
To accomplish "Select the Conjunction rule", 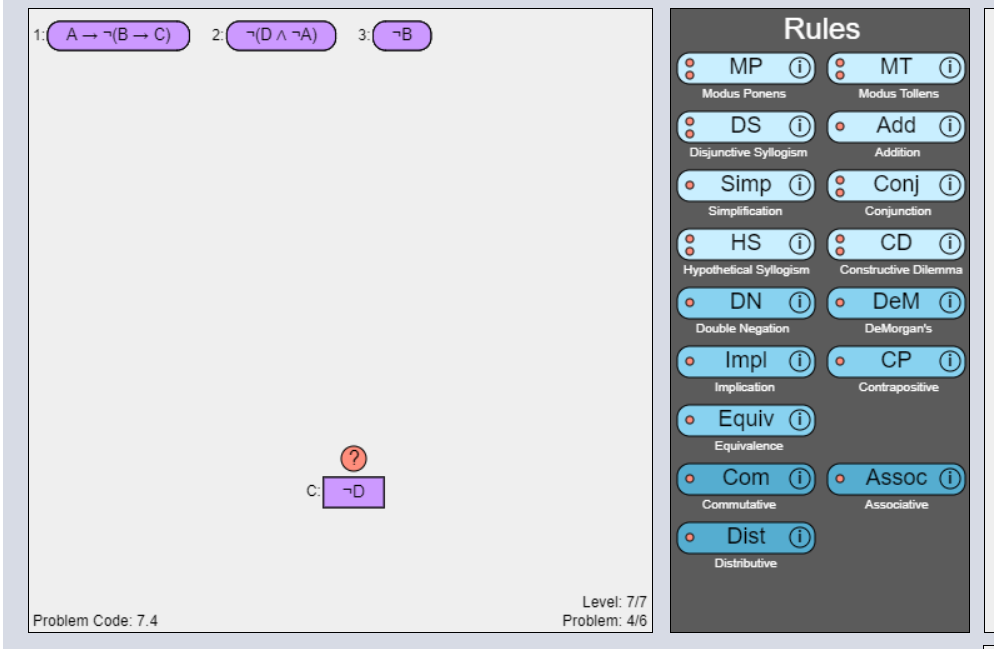I will pos(898,185).
